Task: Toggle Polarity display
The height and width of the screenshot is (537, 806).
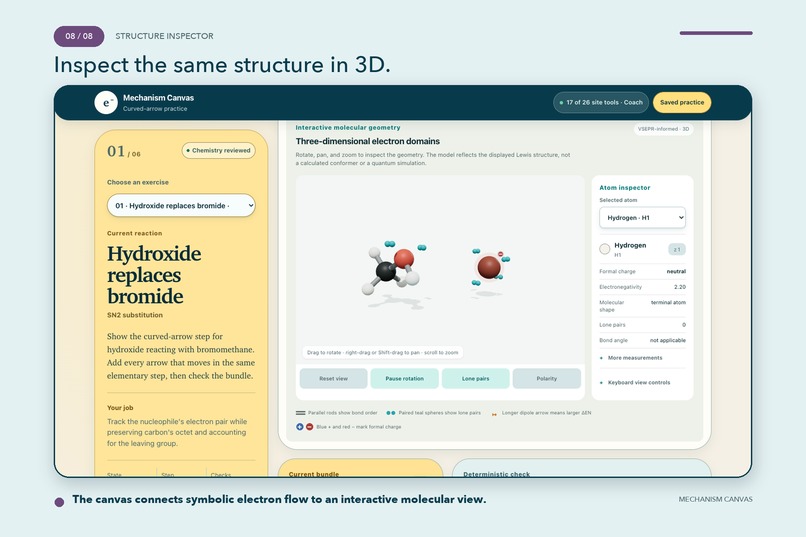Action: pos(546,379)
